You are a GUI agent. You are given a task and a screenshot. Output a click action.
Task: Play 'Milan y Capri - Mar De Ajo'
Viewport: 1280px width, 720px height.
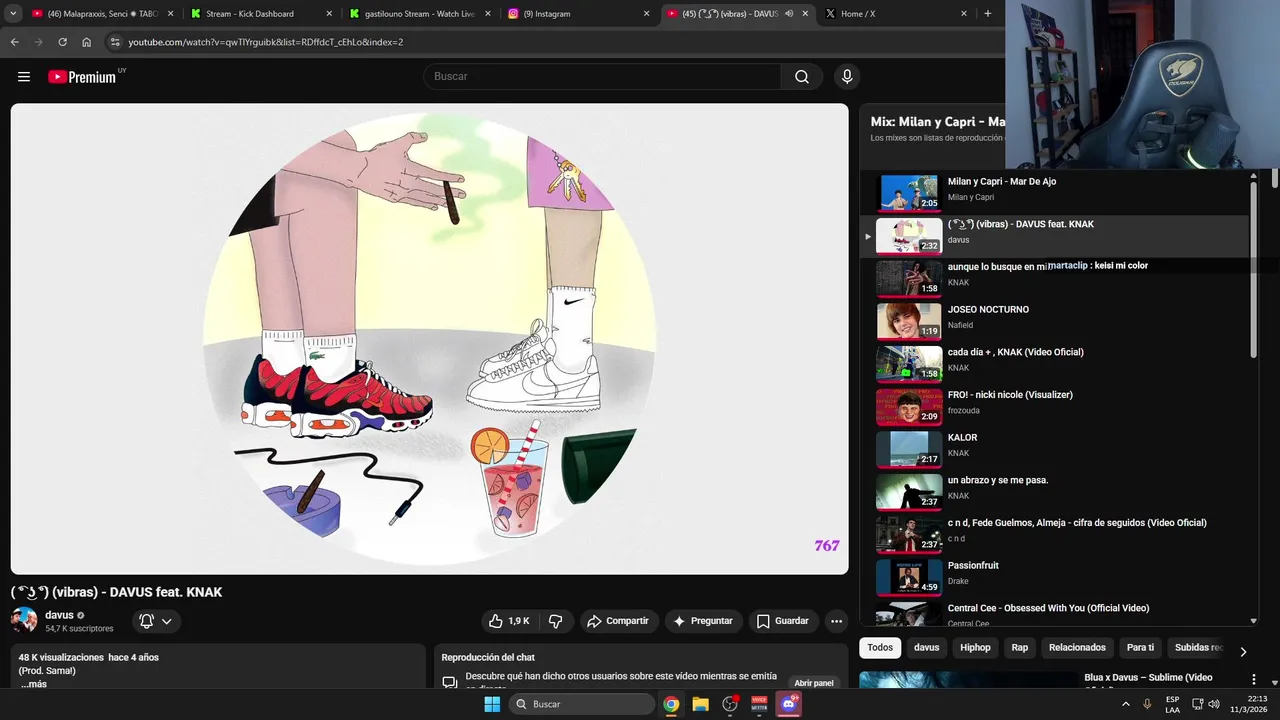coord(1054,194)
